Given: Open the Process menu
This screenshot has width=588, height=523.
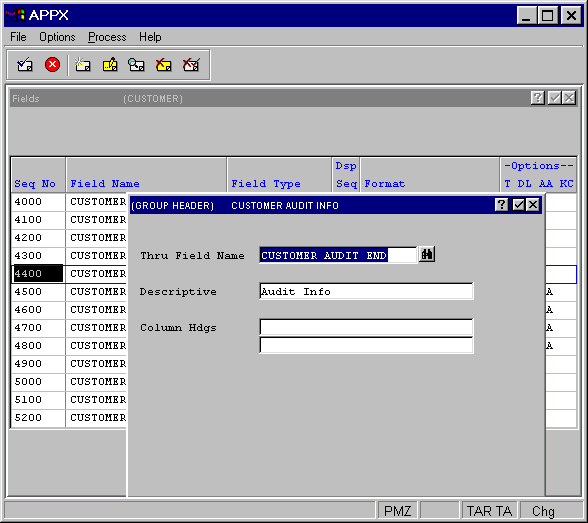Looking at the screenshot, I should click(107, 37).
